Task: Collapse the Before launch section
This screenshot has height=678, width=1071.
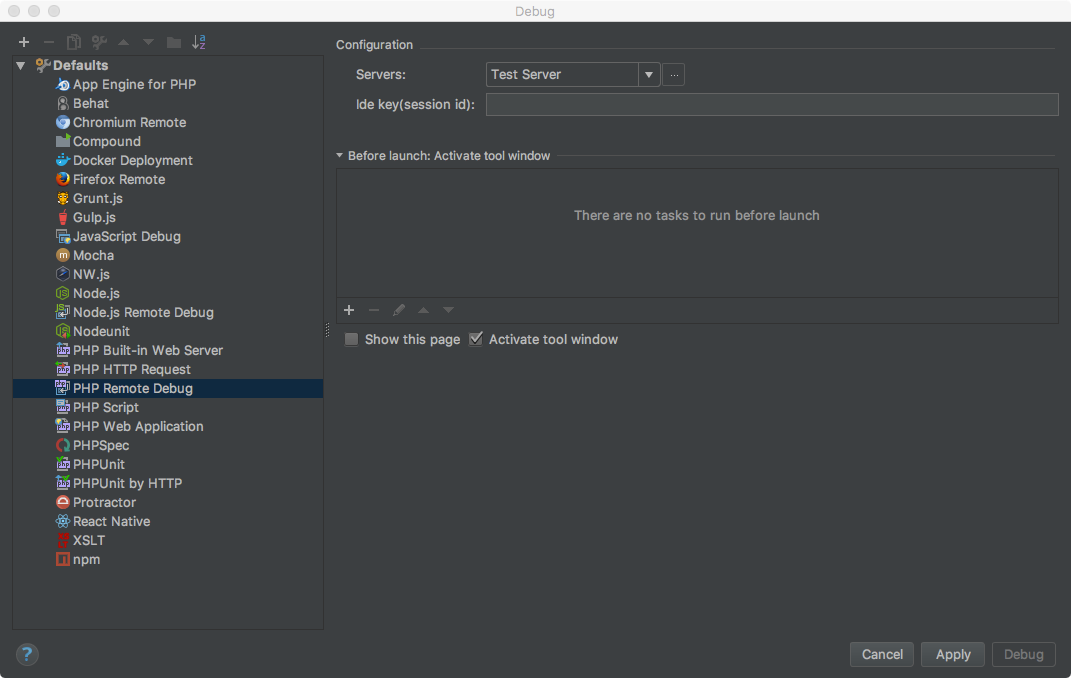Action: click(340, 156)
